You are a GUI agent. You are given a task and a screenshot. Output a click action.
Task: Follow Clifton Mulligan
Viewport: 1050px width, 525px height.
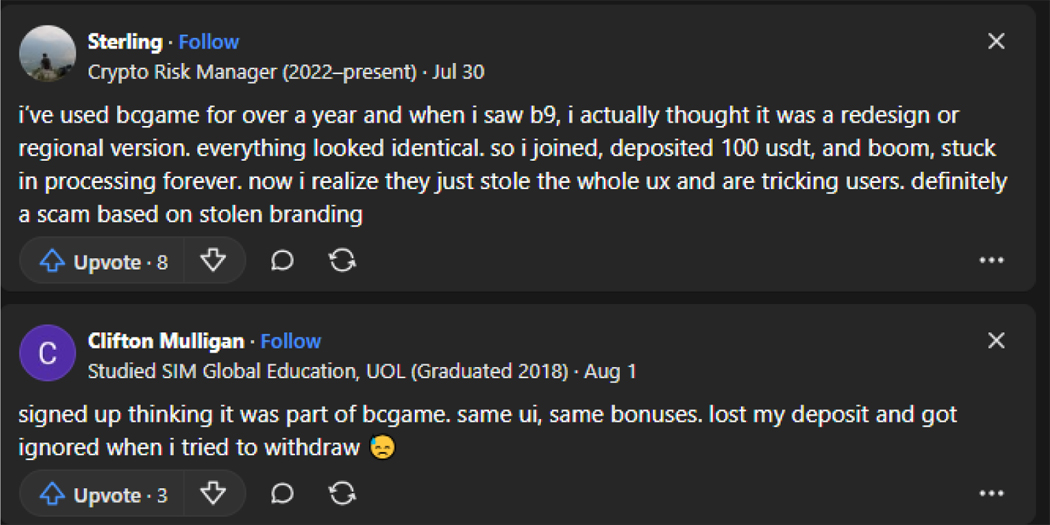coord(290,341)
